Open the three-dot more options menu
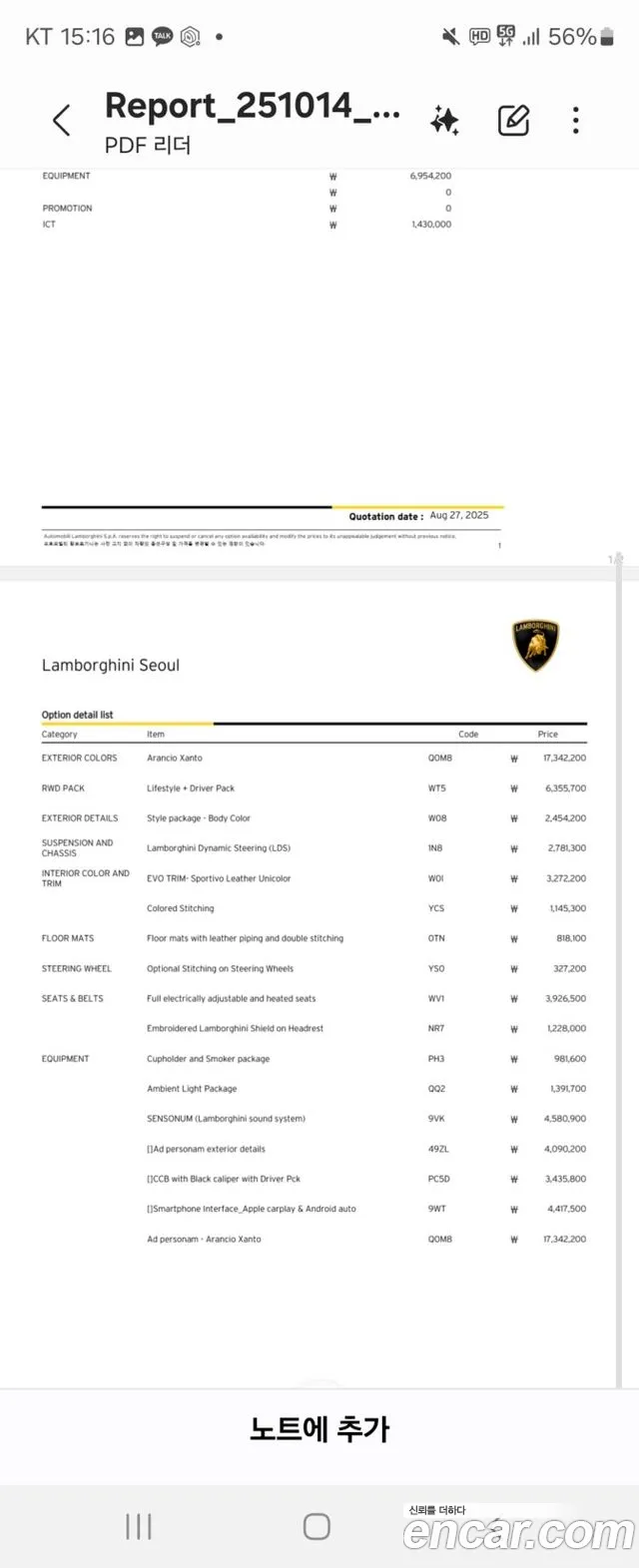 click(x=576, y=121)
